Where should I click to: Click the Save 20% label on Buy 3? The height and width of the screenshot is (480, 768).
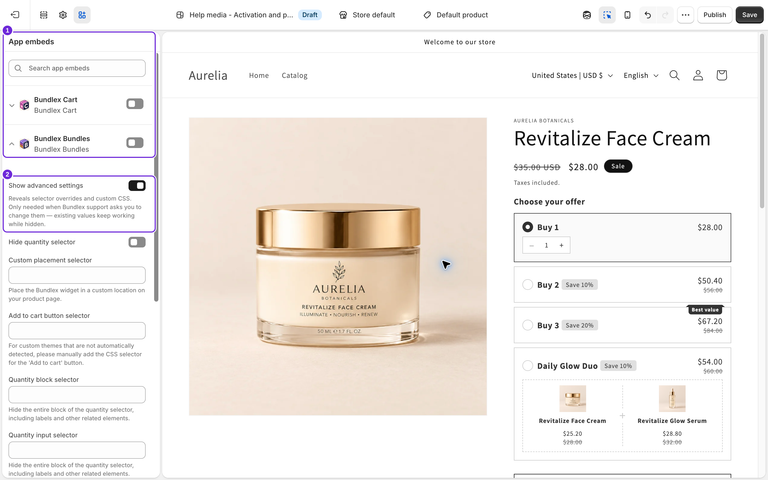(579, 325)
